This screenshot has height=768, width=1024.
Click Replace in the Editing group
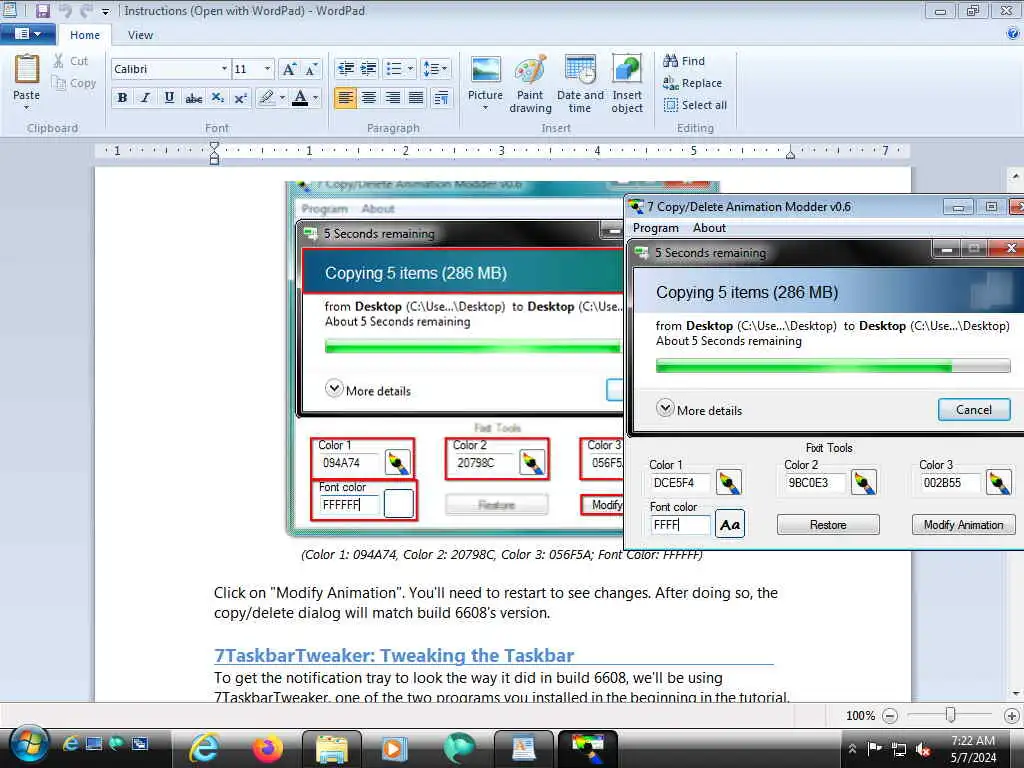tap(692, 83)
